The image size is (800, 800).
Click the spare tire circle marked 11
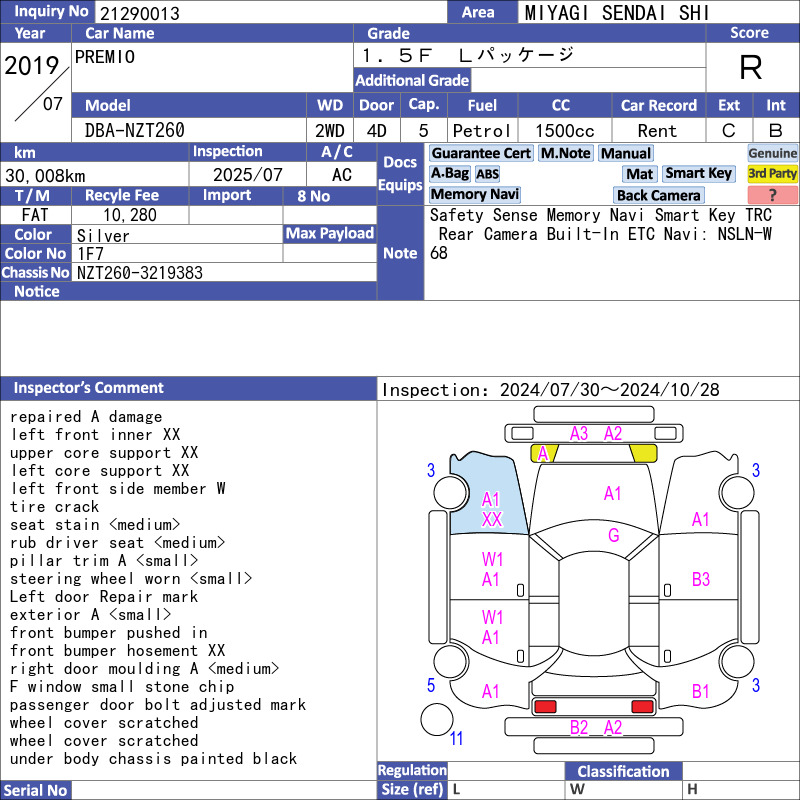tap(437, 719)
